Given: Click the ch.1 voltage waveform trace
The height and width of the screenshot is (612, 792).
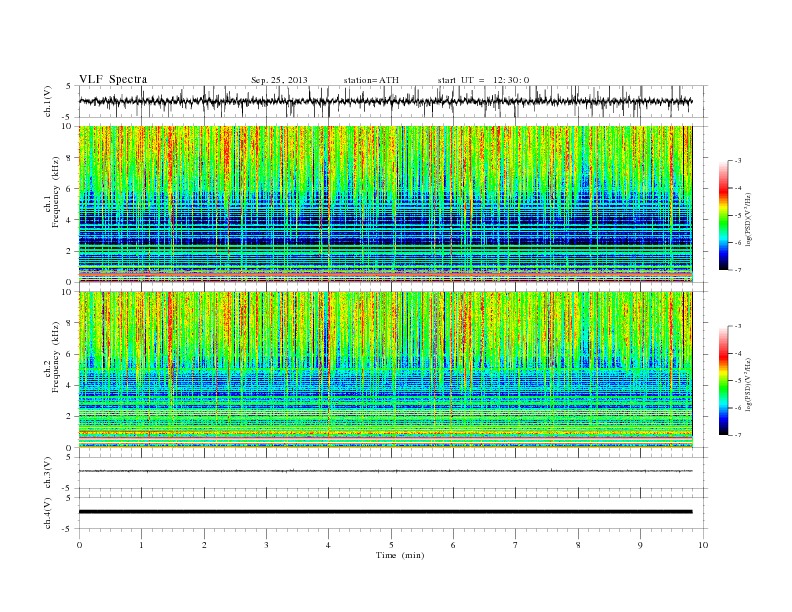Looking at the screenshot, I should pyautogui.click(x=385, y=101).
